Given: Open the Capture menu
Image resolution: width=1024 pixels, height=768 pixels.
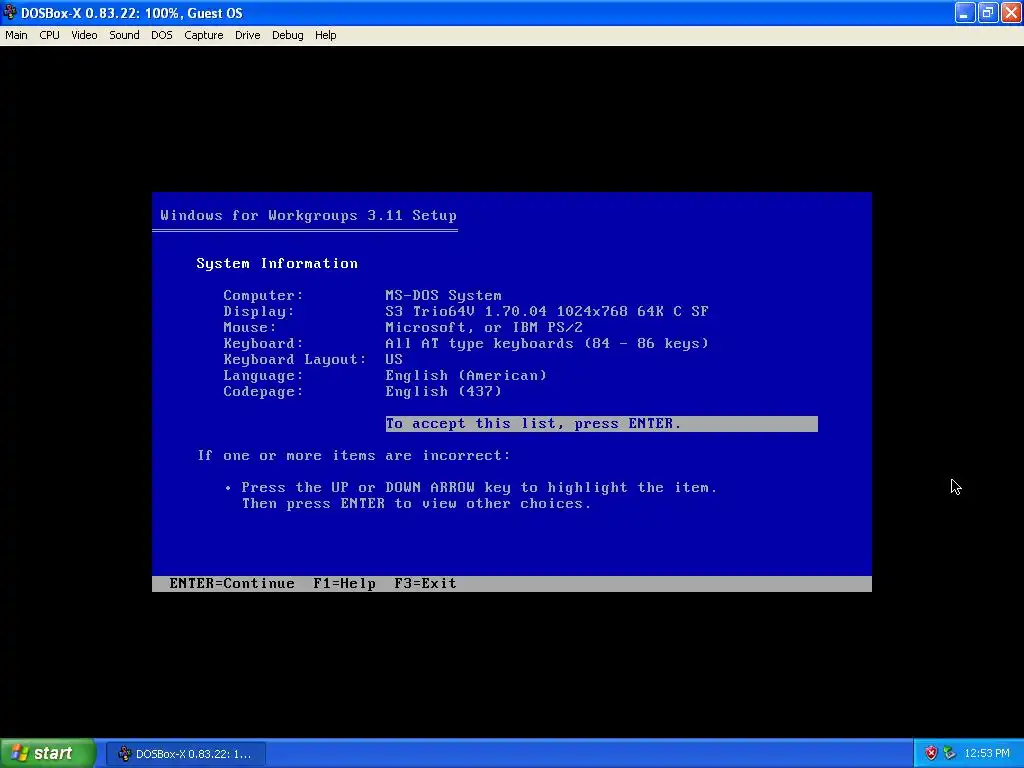Looking at the screenshot, I should (204, 35).
